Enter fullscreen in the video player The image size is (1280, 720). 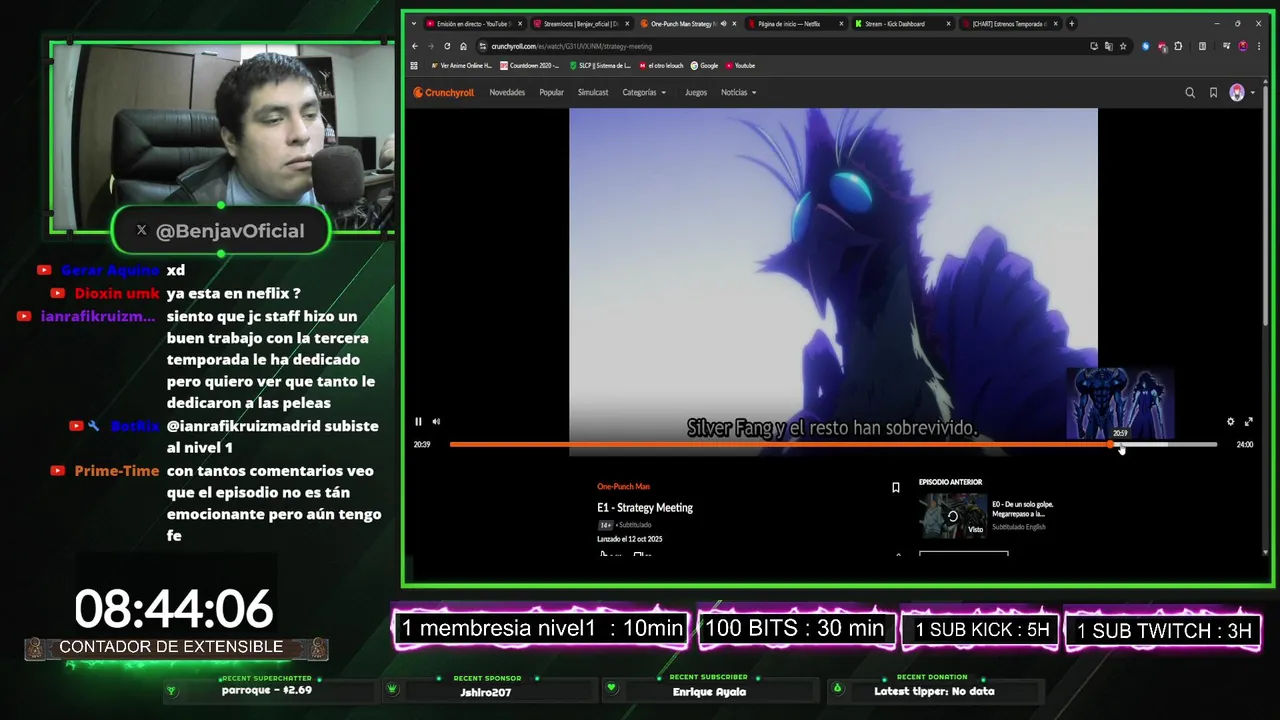point(1248,422)
